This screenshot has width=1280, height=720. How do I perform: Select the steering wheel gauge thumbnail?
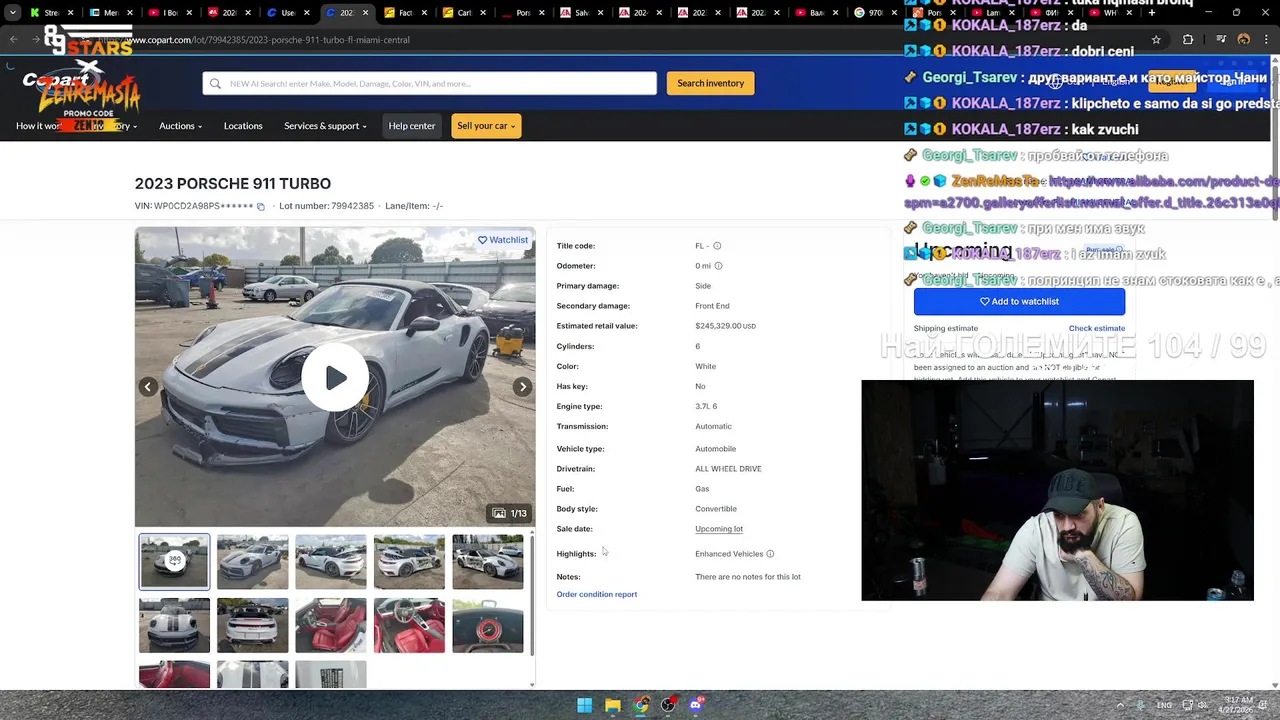(x=487, y=625)
